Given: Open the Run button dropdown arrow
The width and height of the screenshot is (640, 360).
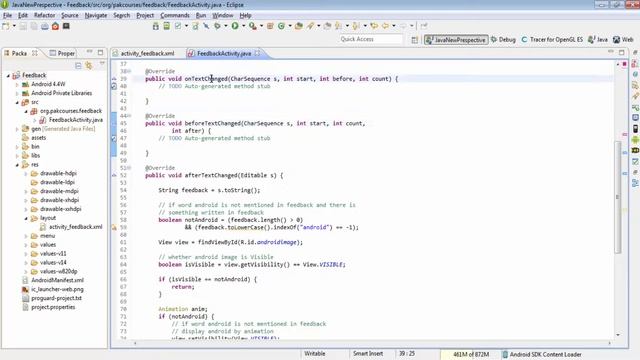Looking at the screenshot, I should 244,26.
